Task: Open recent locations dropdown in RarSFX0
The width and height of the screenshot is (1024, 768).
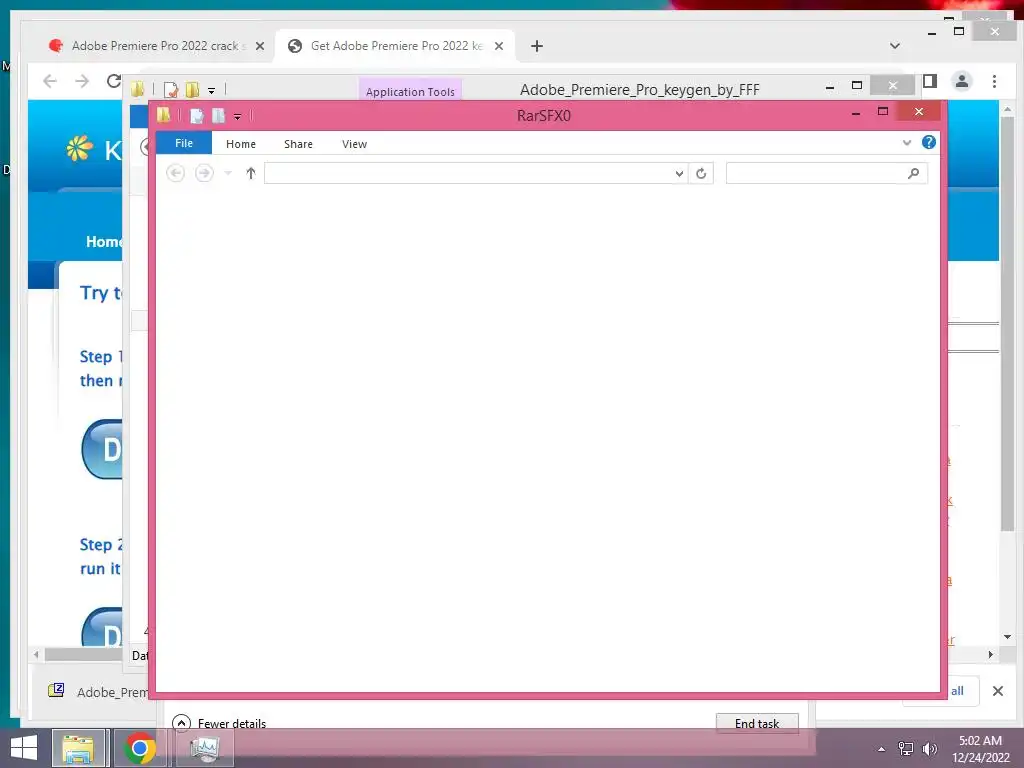Action: tap(228, 173)
